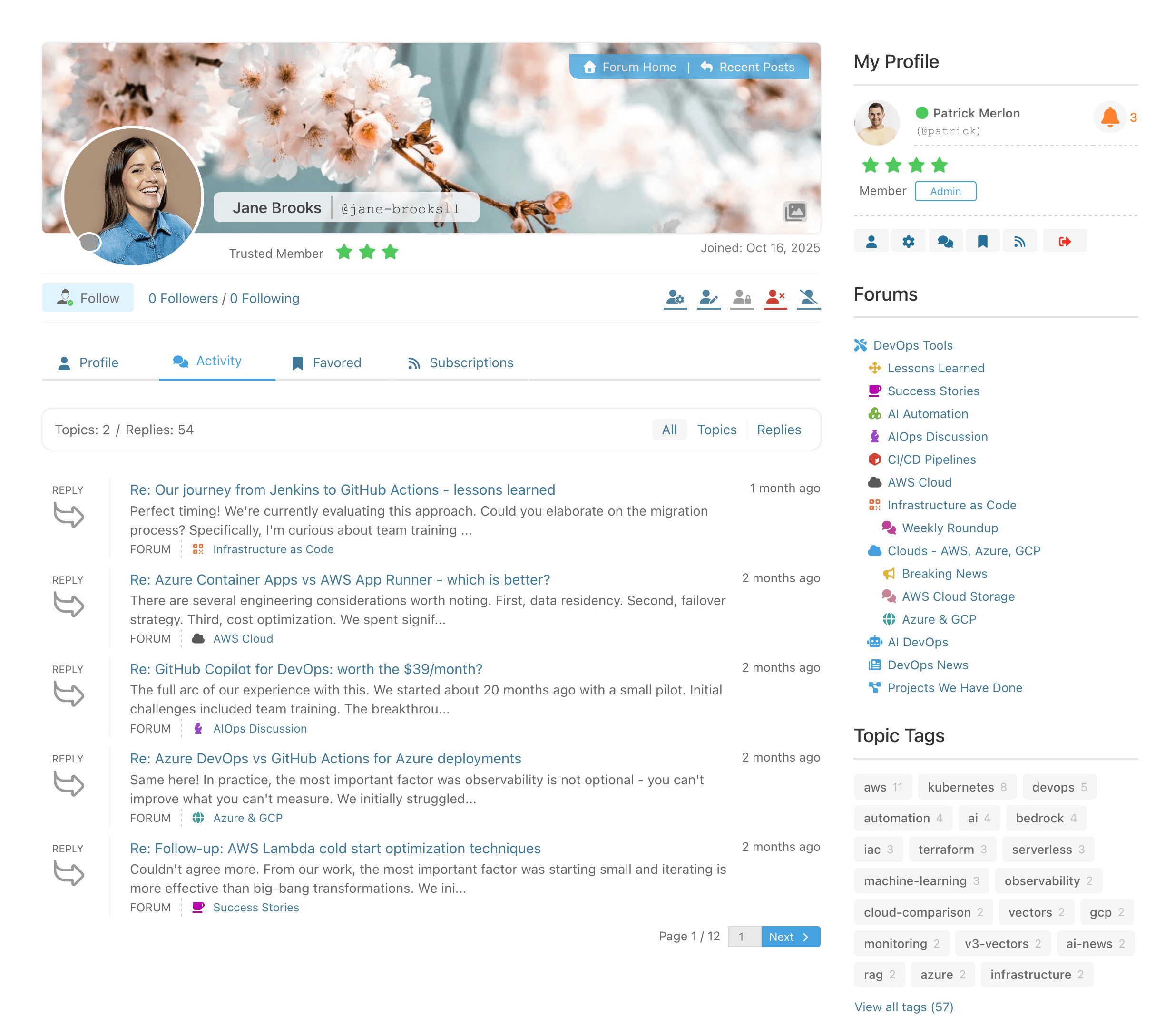Screen dimensions: 1175x1036
Task: Click the red logout icon
Action: pyautogui.click(x=1064, y=242)
